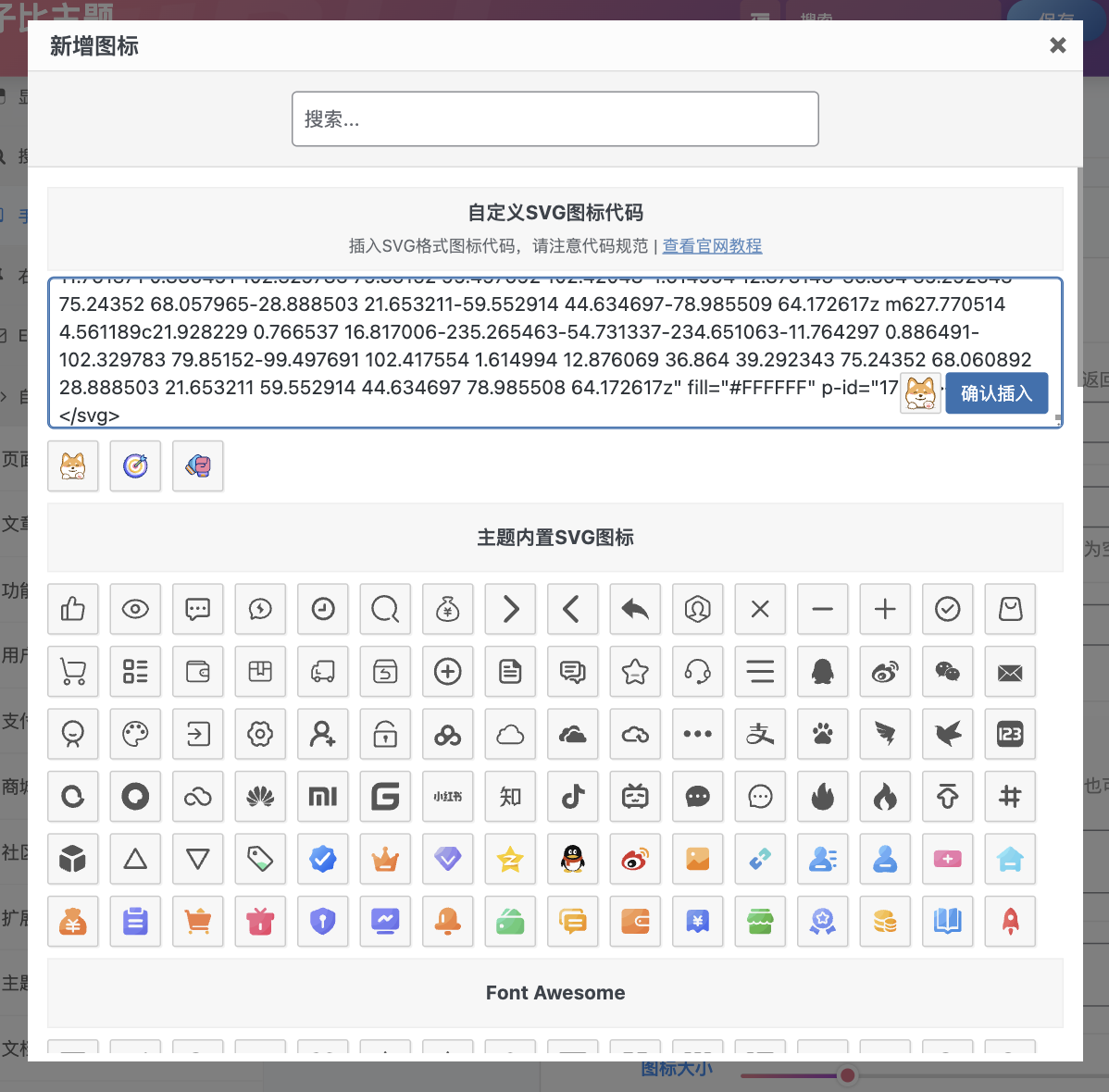Select the envelope mail icon
Viewport: 1109px width, 1092px height.
[x=1010, y=672]
